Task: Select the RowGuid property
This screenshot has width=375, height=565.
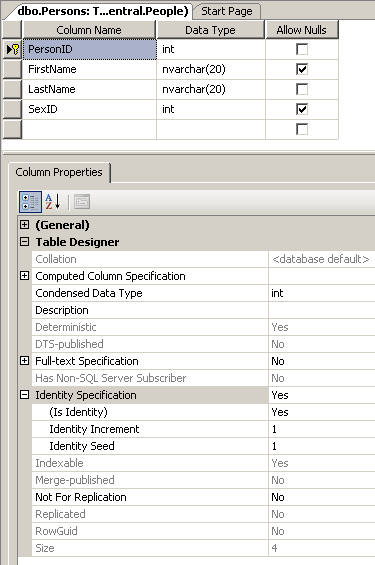Action: [150, 531]
